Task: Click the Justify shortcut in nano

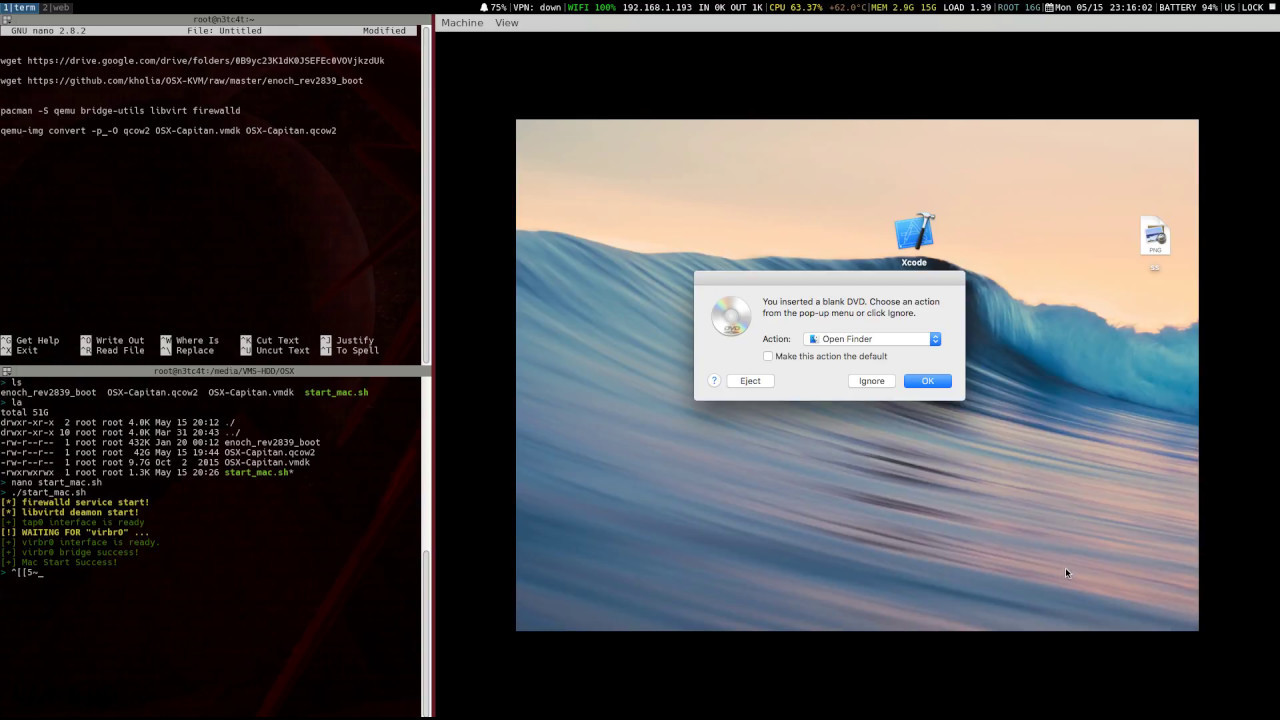Action: 347,340
